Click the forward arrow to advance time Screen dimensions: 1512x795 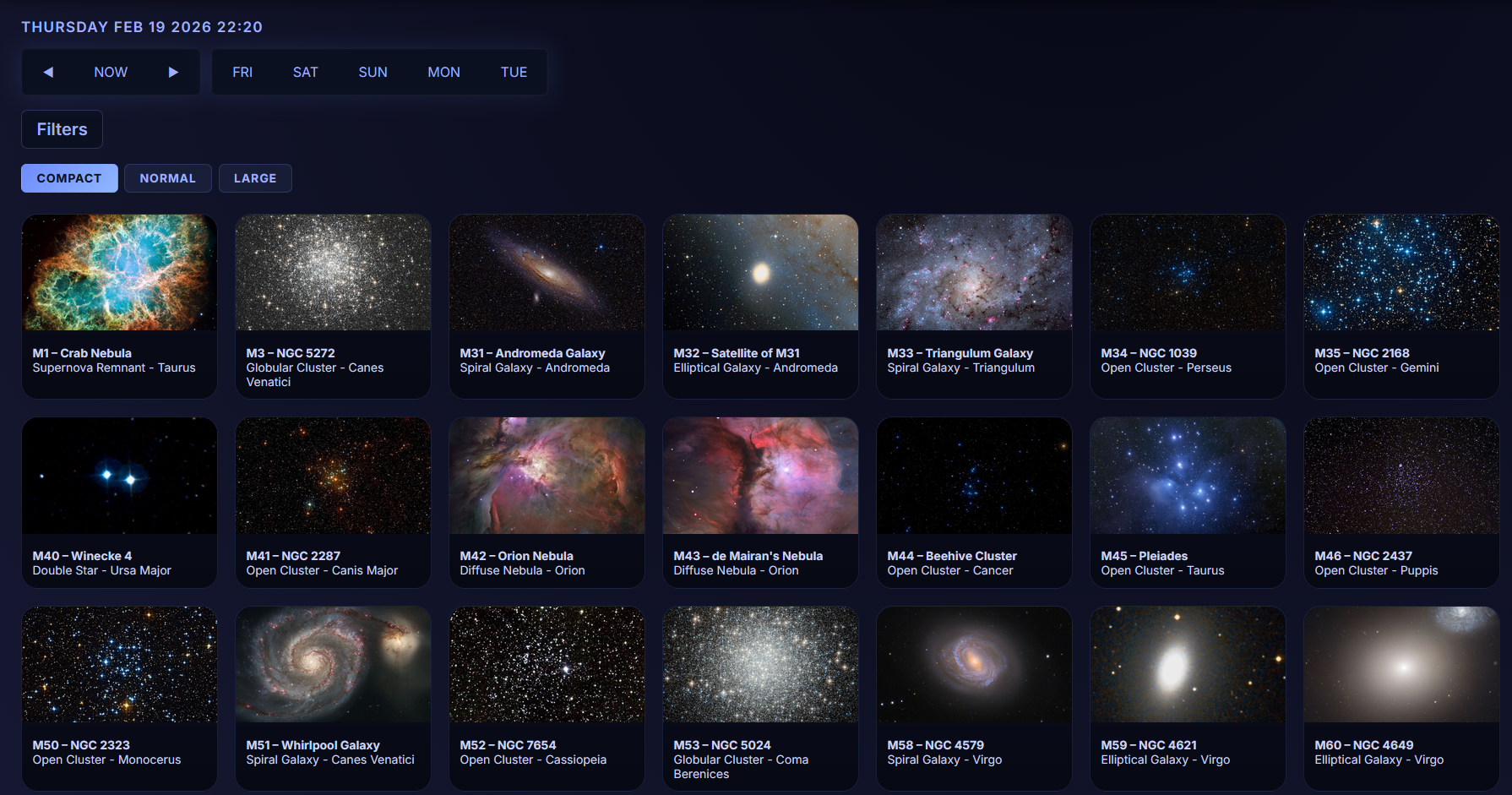pos(173,72)
